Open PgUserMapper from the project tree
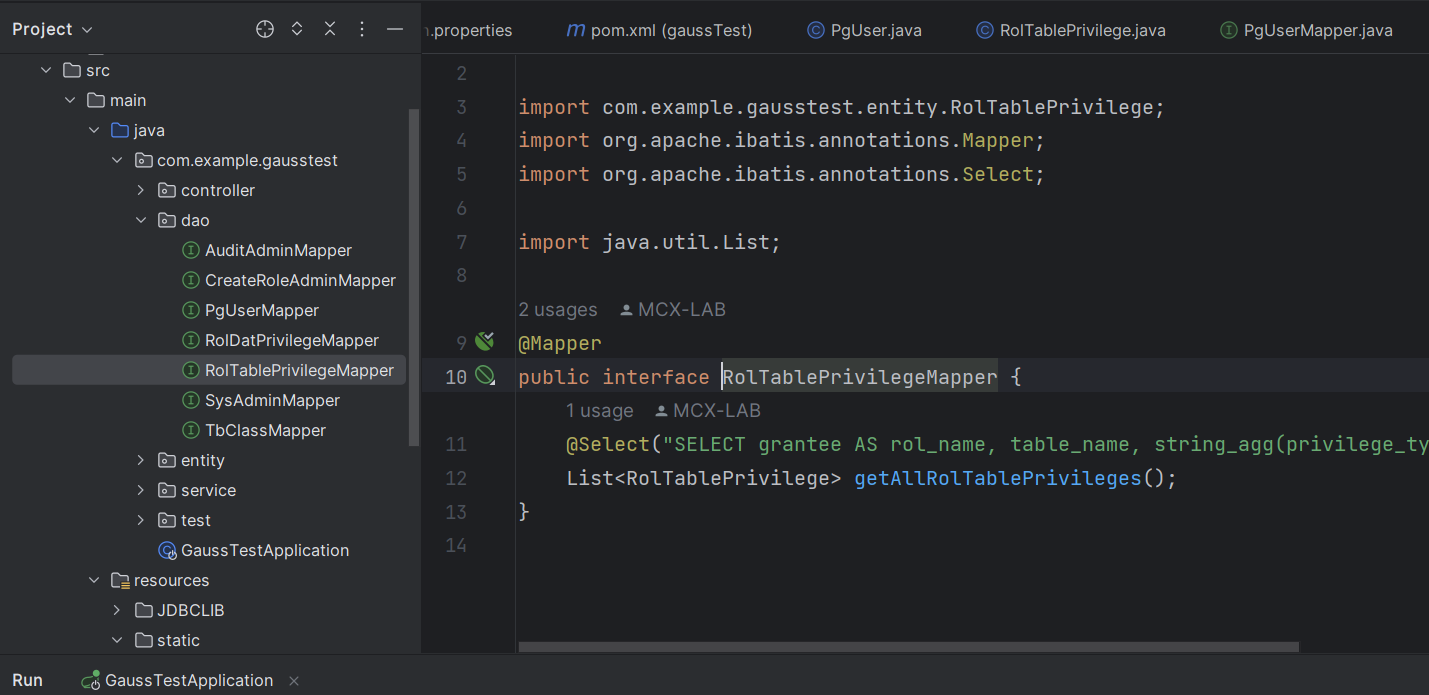This screenshot has height=695, width=1429. point(262,310)
